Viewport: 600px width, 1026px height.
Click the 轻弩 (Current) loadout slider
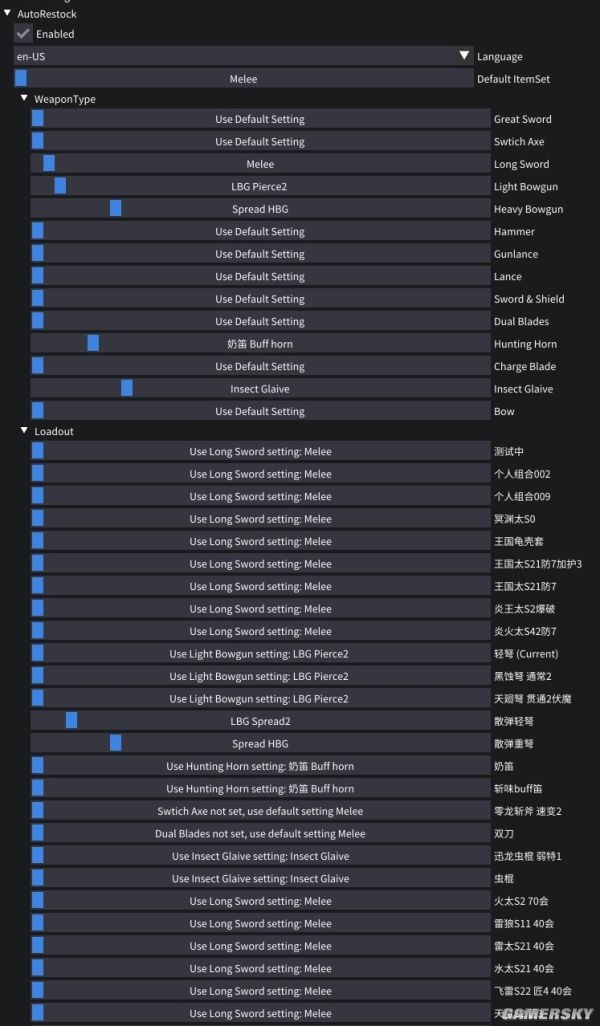click(260, 654)
